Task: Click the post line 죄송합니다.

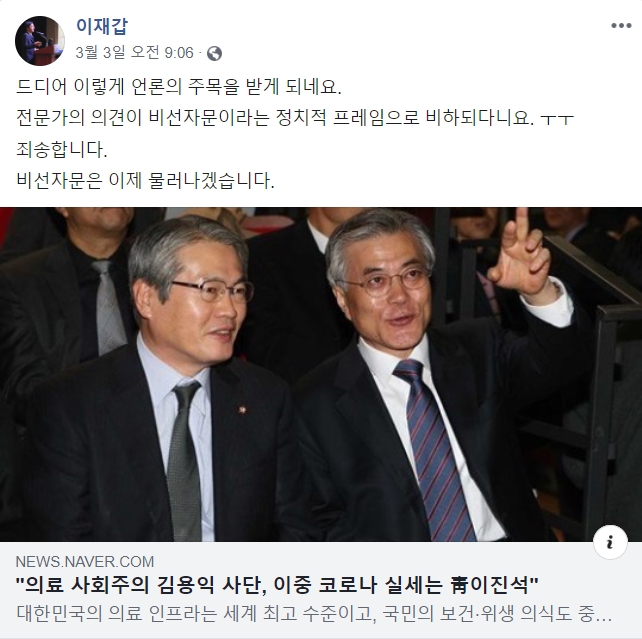Action: click(x=61, y=149)
